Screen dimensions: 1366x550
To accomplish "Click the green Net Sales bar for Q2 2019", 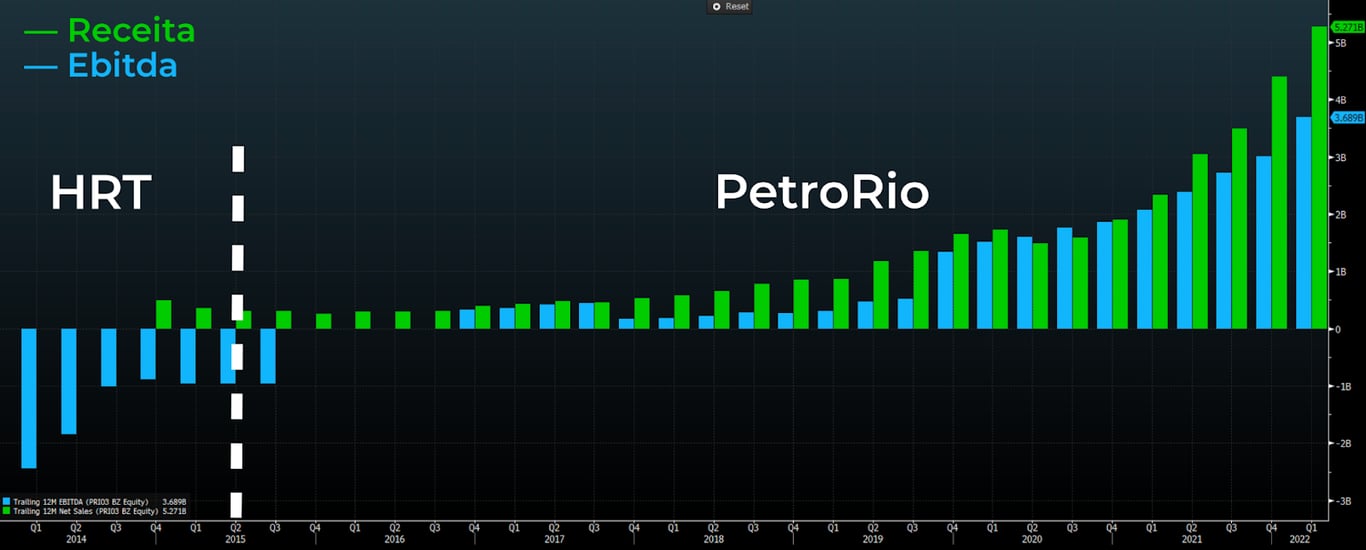I will click(881, 295).
